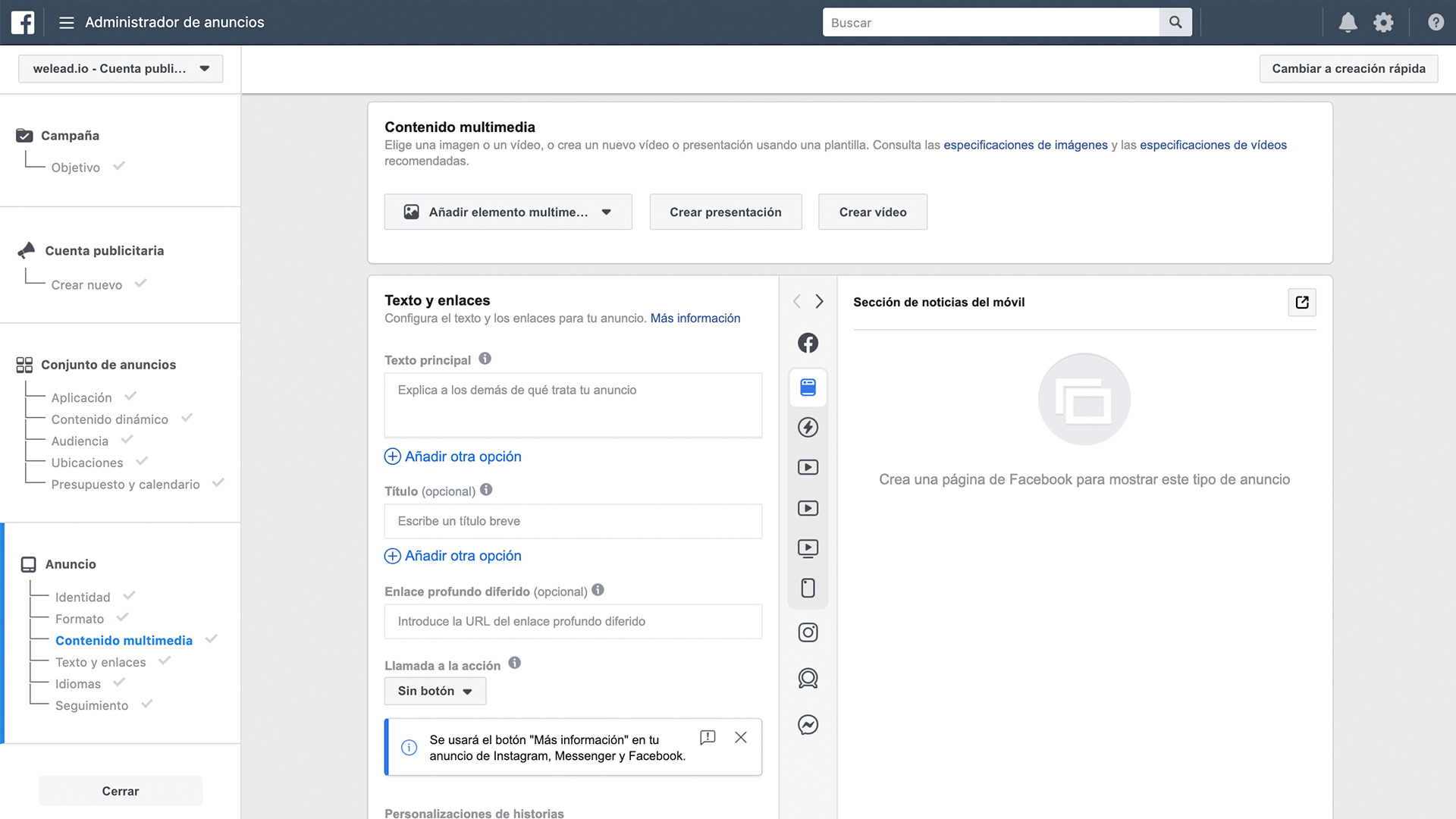Viewport: 1456px width, 819px height.
Task: Select the Campaña section heading
Action: pos(70,136)
